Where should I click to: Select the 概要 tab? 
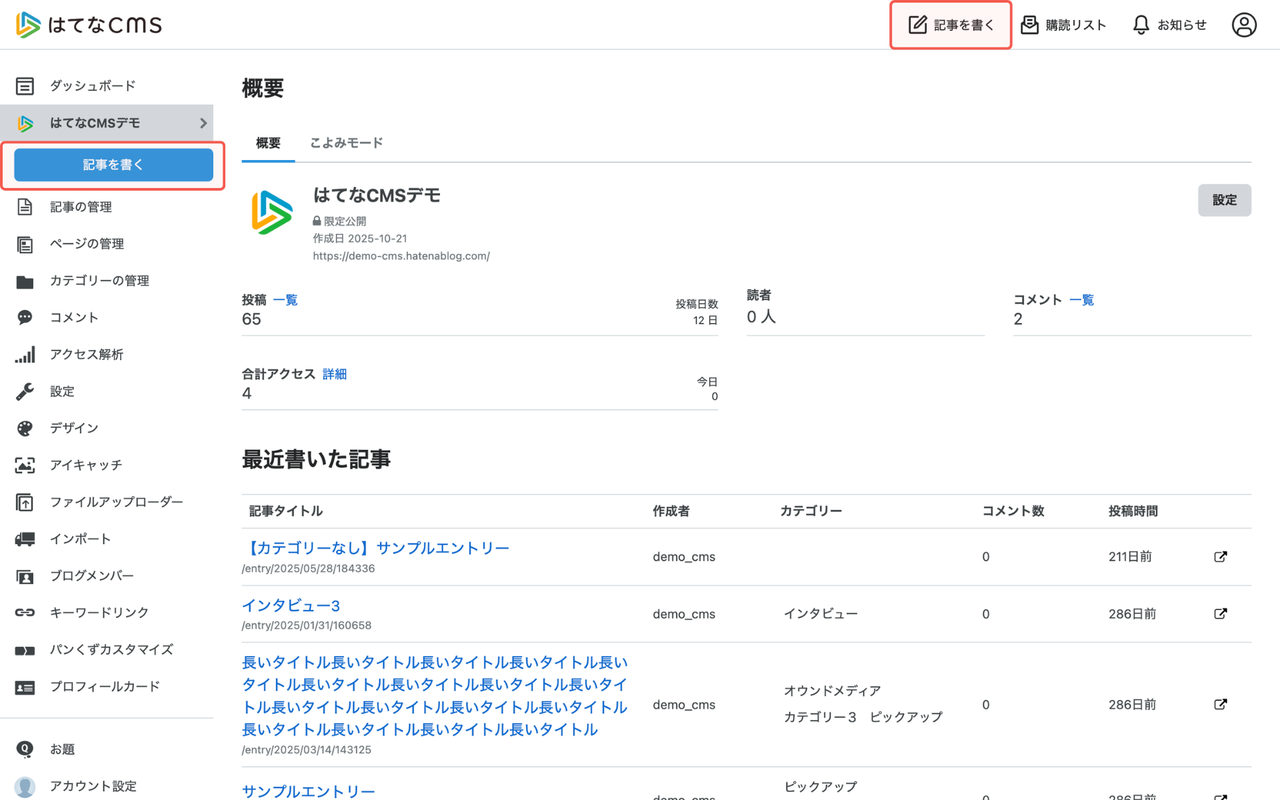click(267, 142)
